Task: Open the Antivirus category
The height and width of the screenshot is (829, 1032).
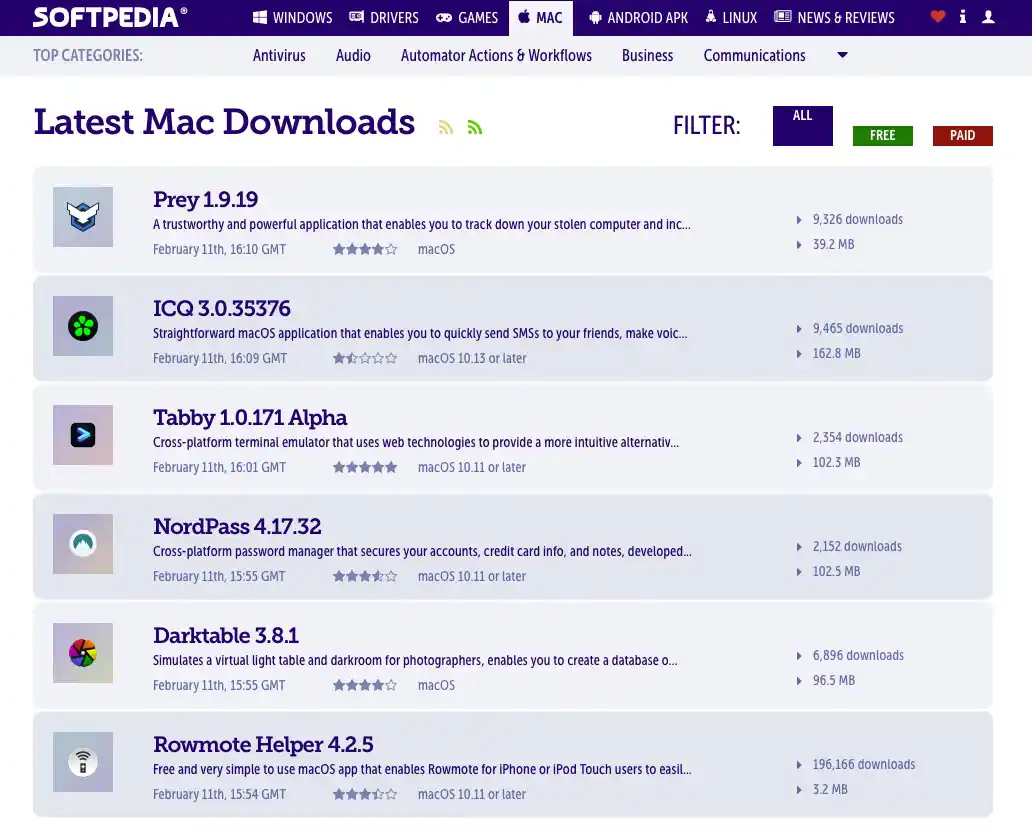Action: 279,55
